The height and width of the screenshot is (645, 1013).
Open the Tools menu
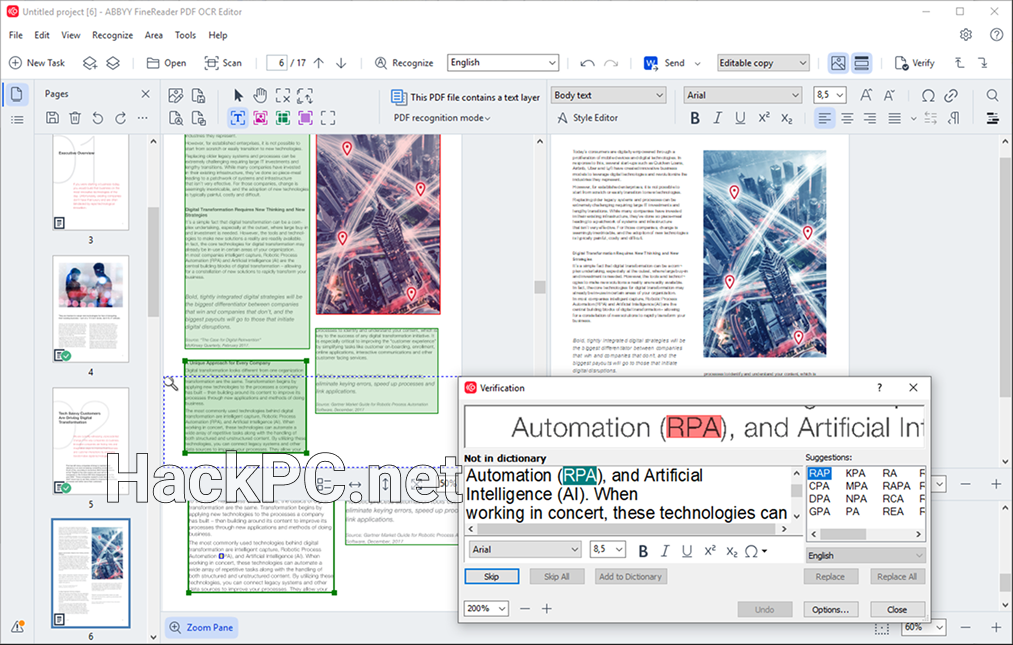point(185,35)
